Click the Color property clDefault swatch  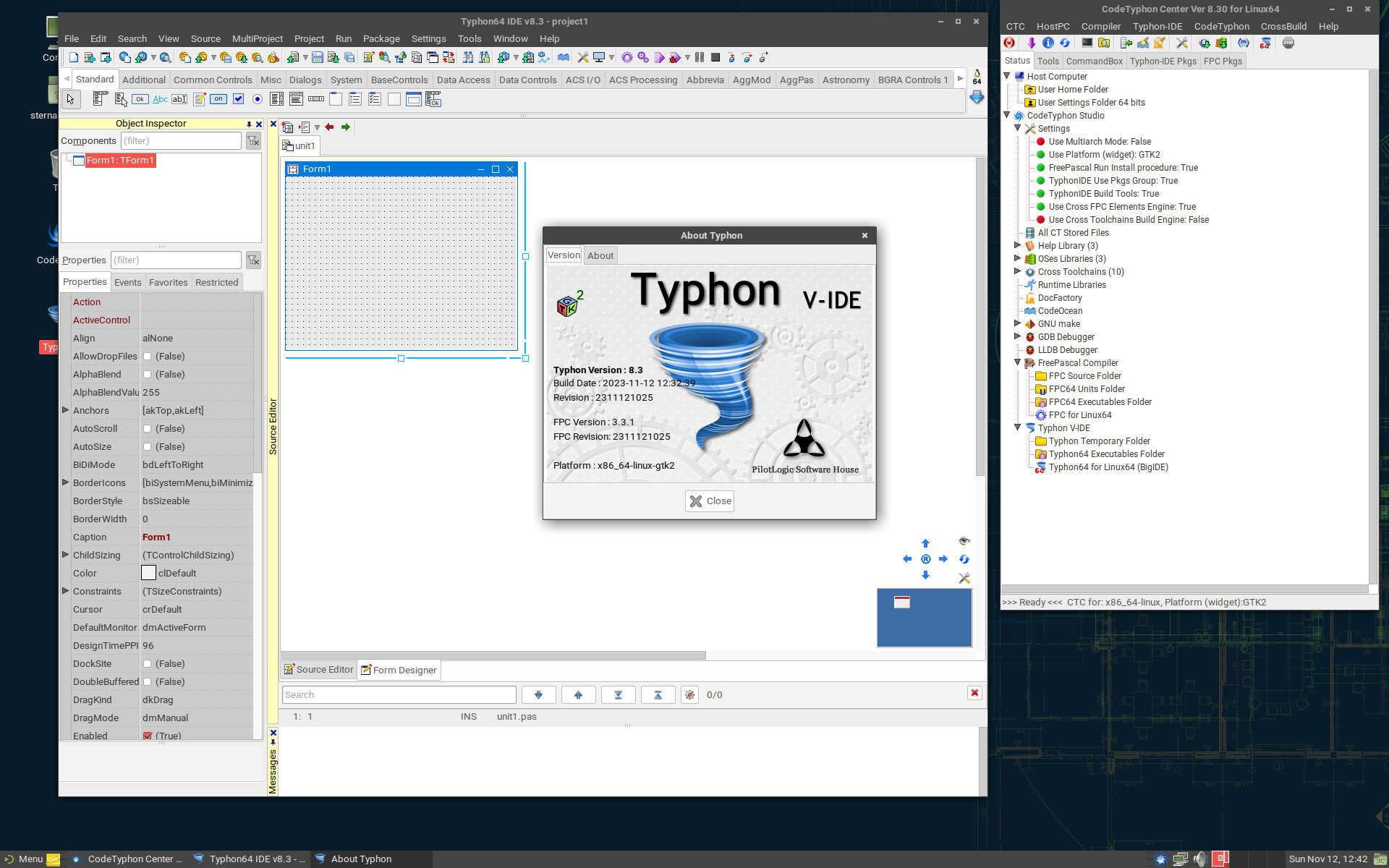pyautogui.click(x=148, y=573)
